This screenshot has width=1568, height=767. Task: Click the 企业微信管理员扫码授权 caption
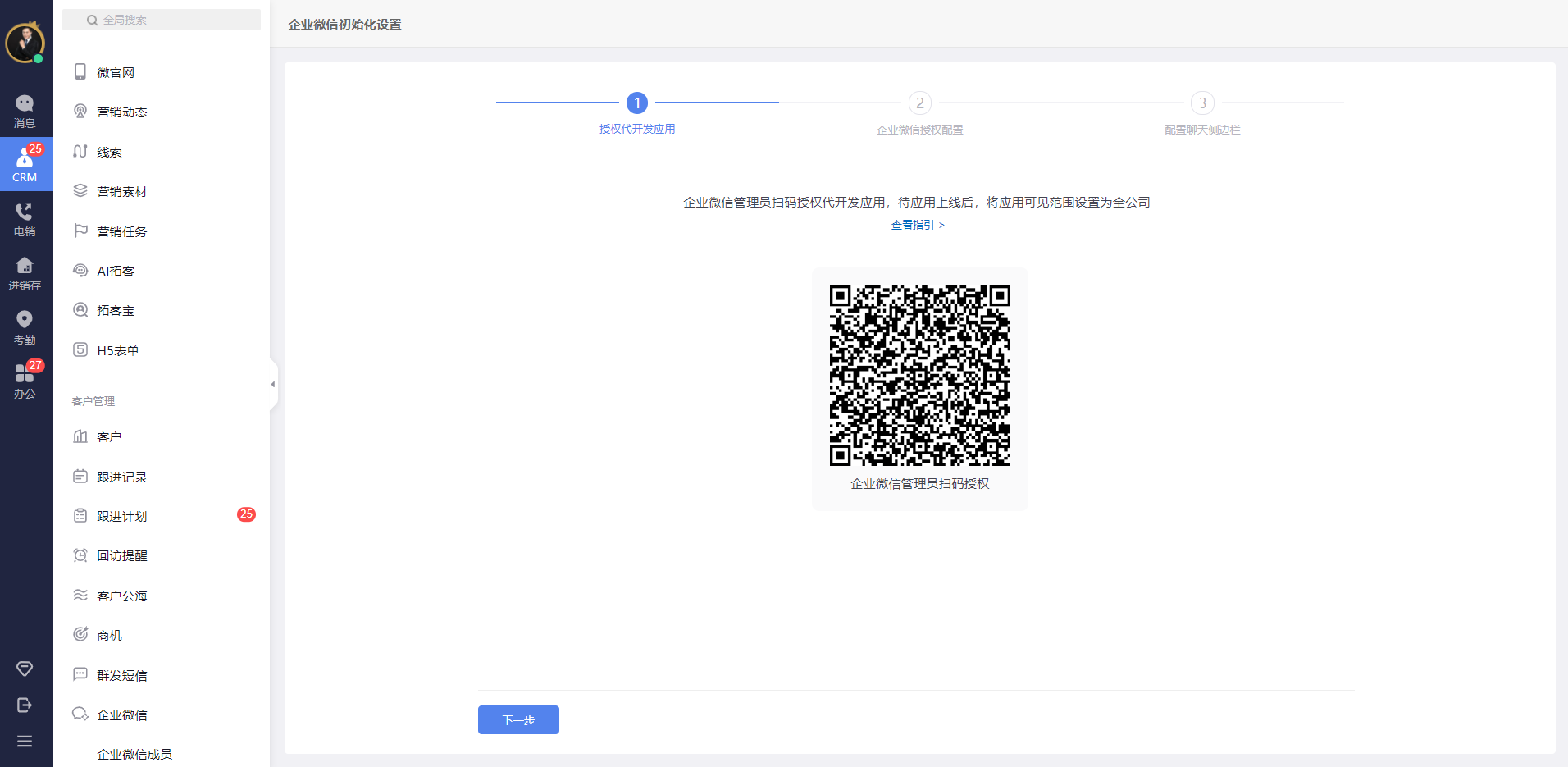[920, 484]
